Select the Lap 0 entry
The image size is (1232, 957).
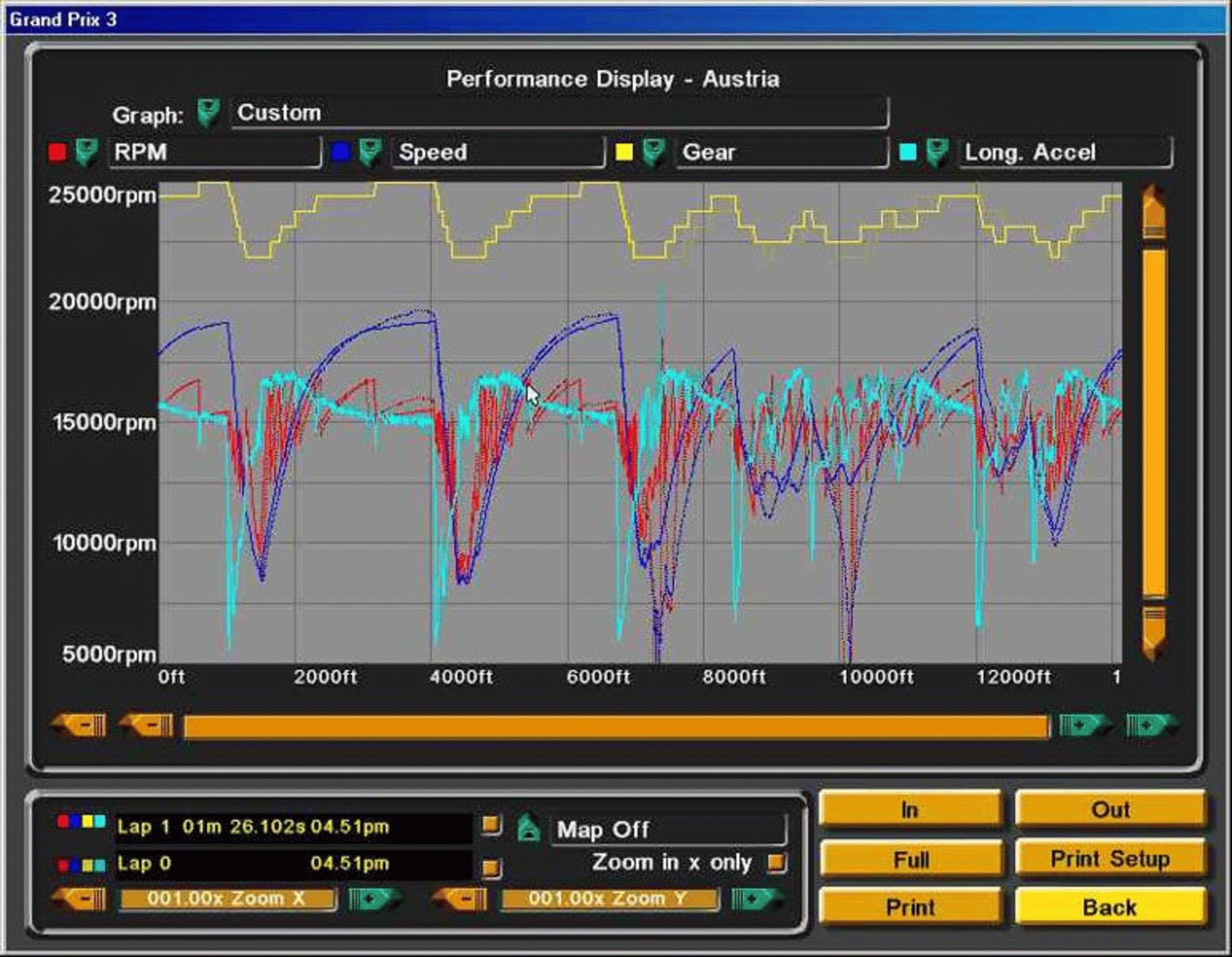[x=292, y=864]
